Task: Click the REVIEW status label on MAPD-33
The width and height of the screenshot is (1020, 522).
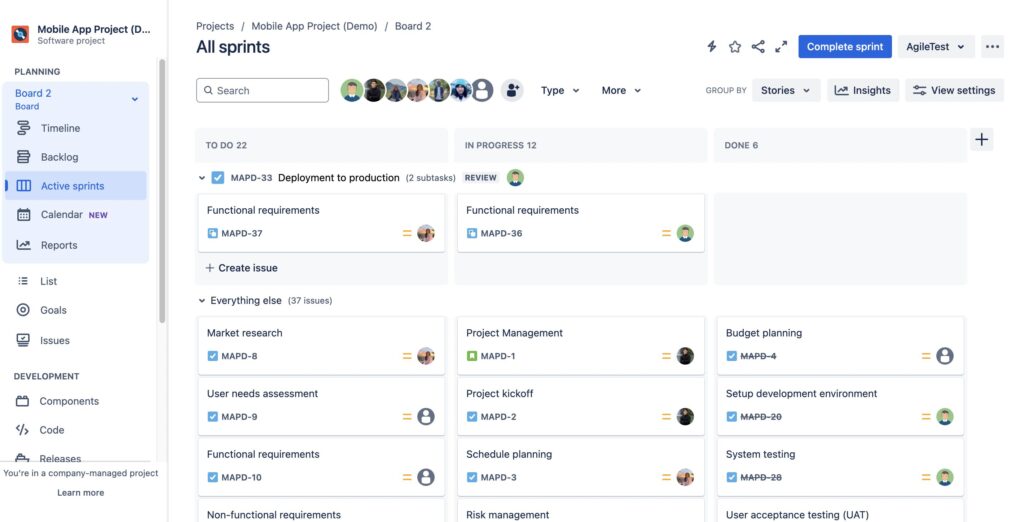Action: 481,178
